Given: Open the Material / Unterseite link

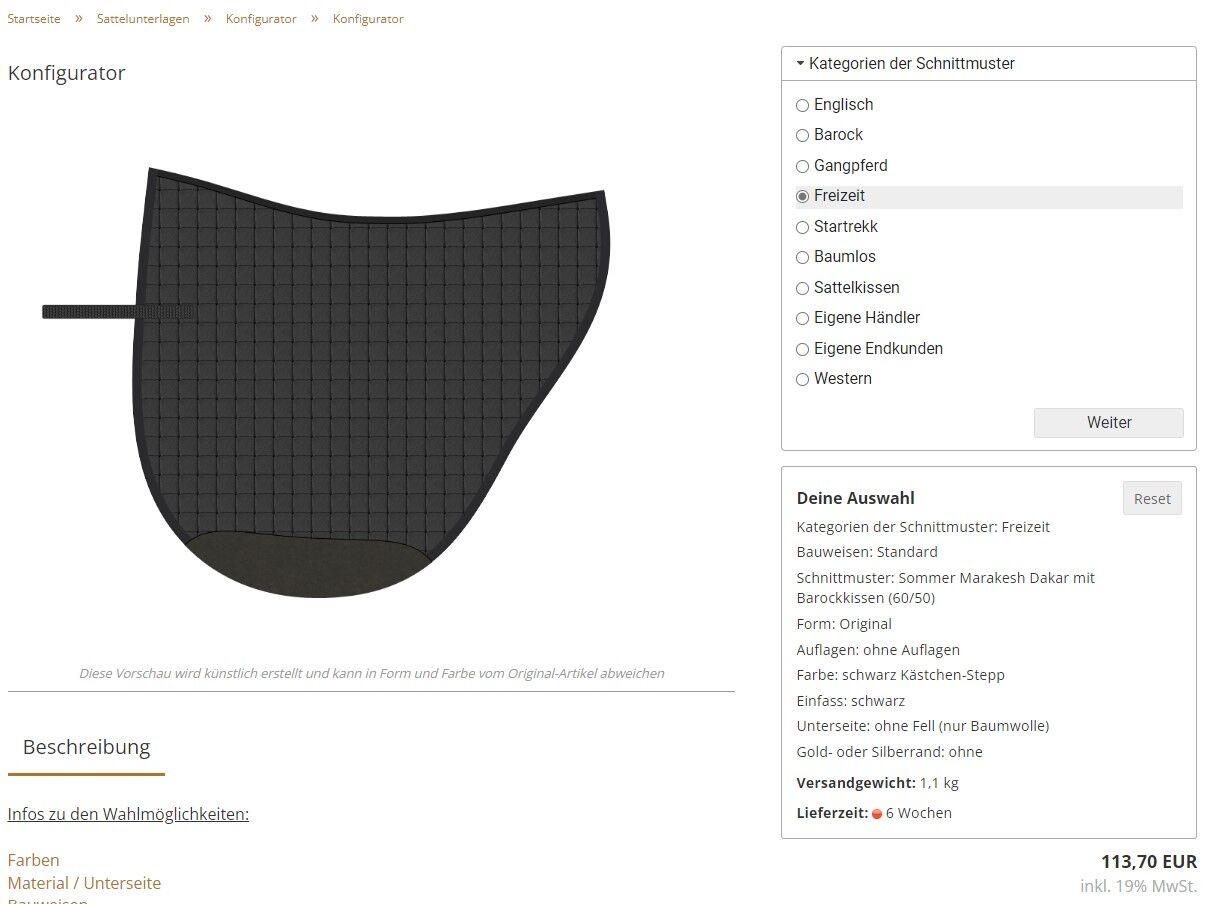Looking at the screenshot, I should tap(84, 883).
